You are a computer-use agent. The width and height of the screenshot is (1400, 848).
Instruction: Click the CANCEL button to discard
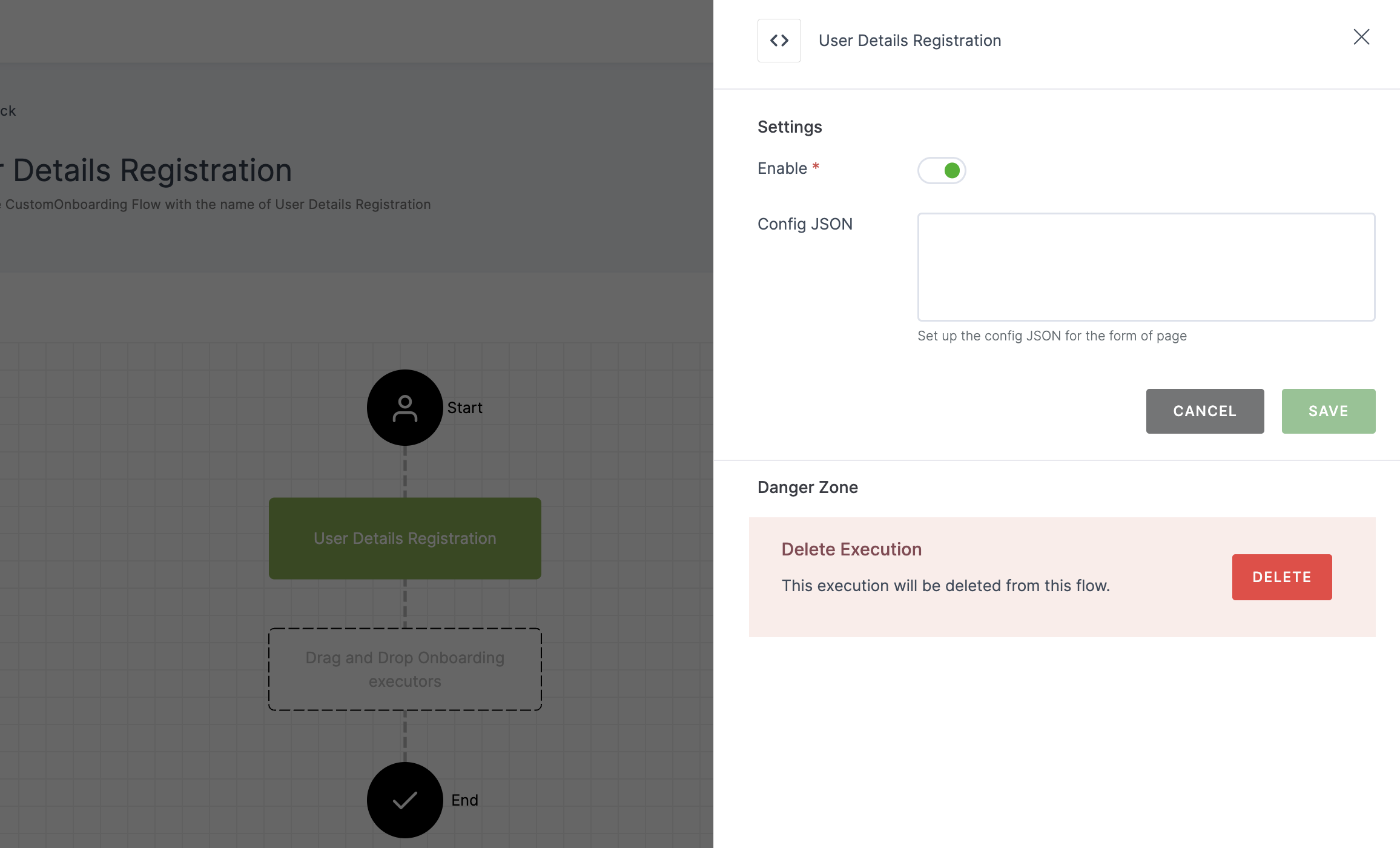tap(1205, 410)
